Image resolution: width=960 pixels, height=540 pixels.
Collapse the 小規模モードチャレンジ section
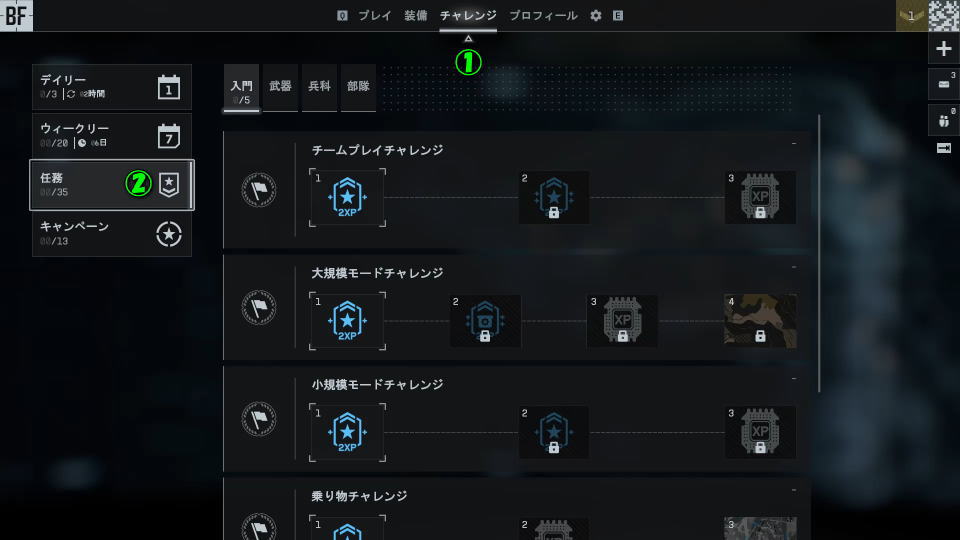coord(793,379)
